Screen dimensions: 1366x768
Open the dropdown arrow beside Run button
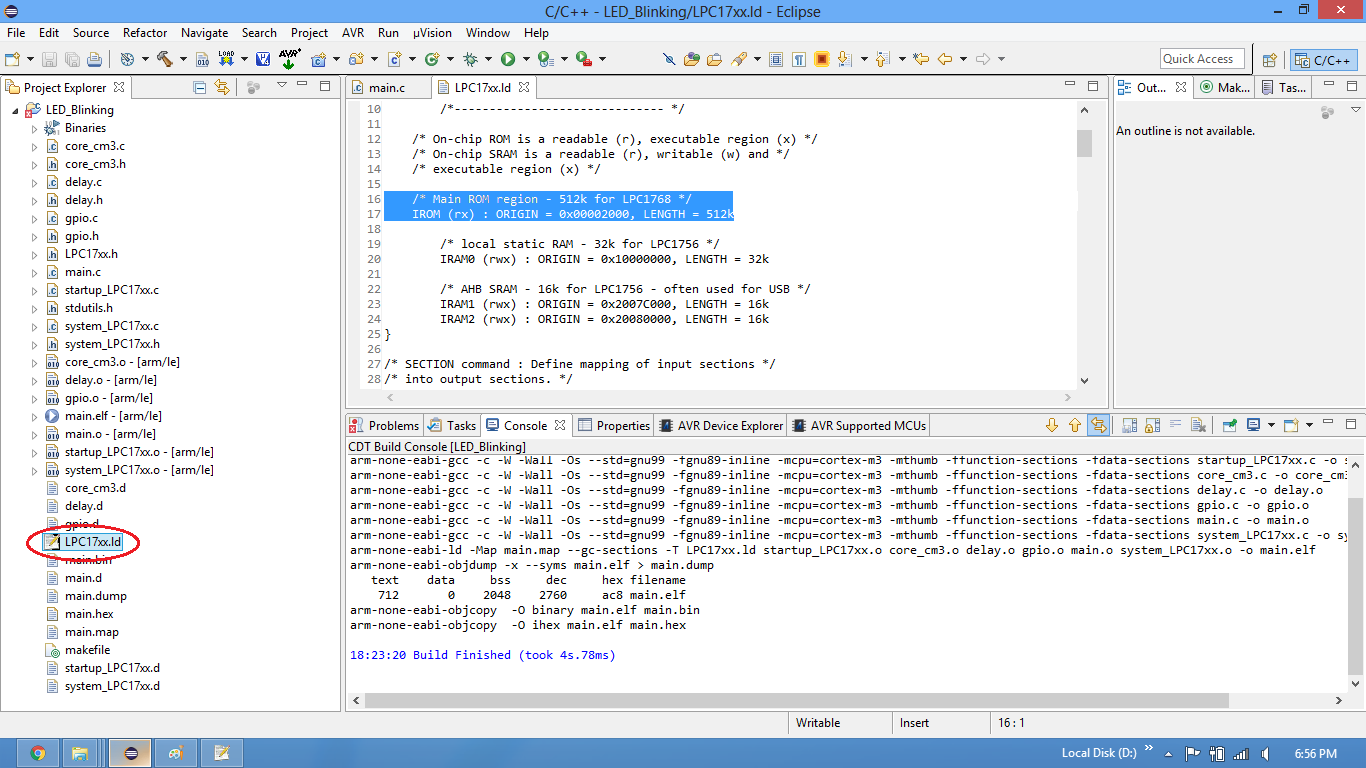524,60
